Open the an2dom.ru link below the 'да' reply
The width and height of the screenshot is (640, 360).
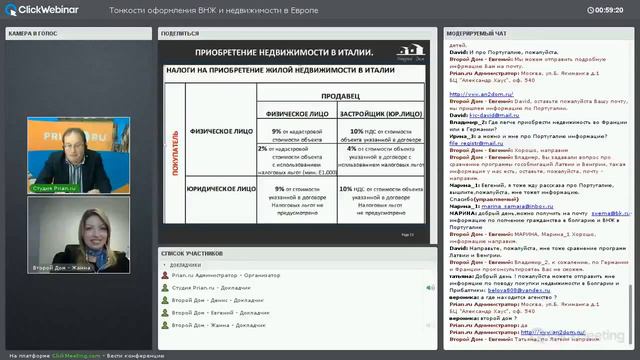click(553, 333)
